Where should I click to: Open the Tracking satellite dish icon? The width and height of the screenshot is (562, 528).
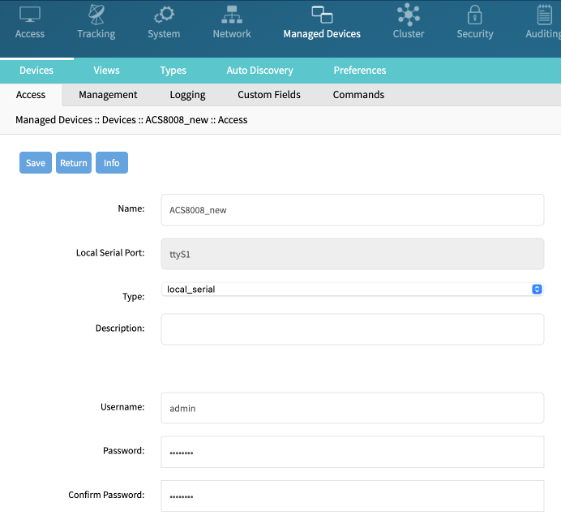[x=96, y=15]
